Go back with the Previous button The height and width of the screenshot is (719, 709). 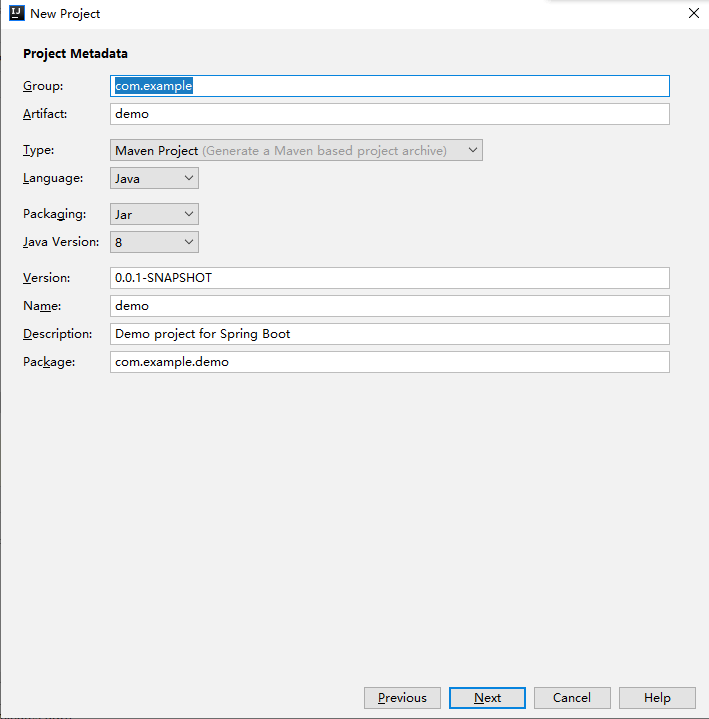coord(402,698)
